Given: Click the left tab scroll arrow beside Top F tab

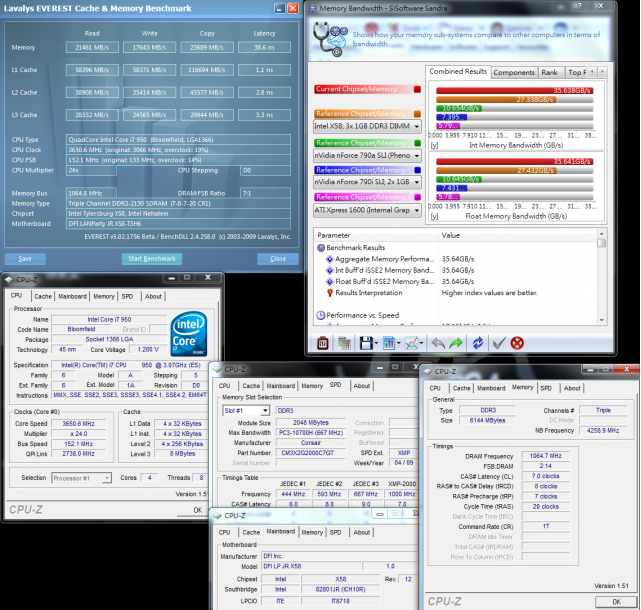Looking at the screenshot, I should (x=592, y=72).
